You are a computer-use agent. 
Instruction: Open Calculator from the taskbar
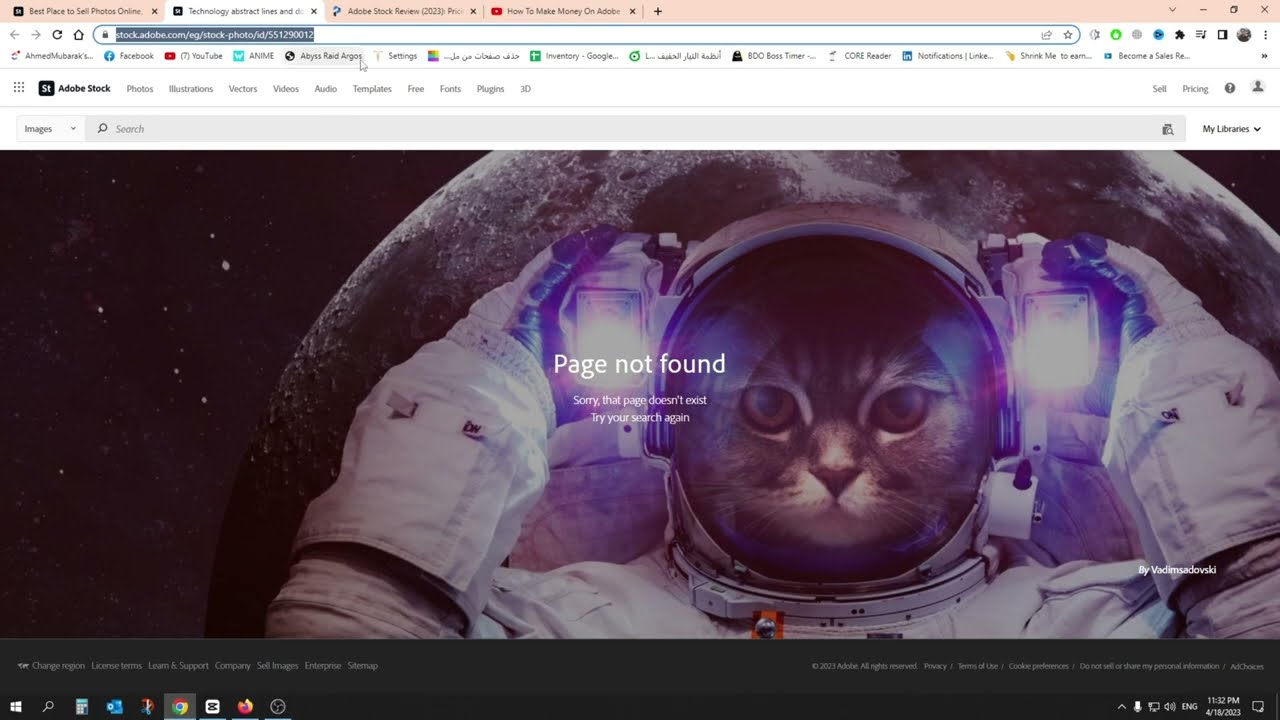tap(82, 706)
